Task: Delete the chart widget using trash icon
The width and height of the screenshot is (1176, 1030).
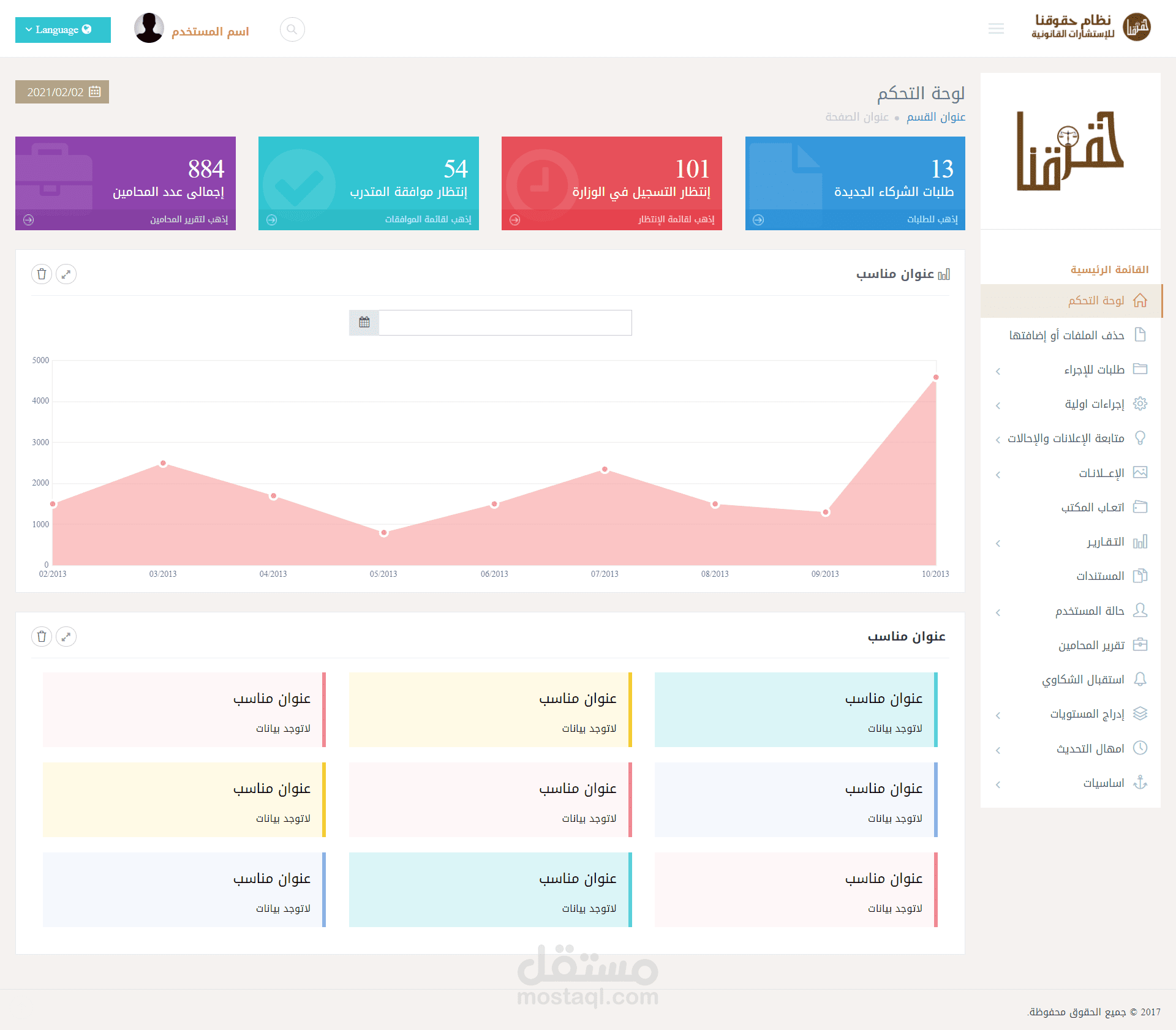Action: point(41,274)
